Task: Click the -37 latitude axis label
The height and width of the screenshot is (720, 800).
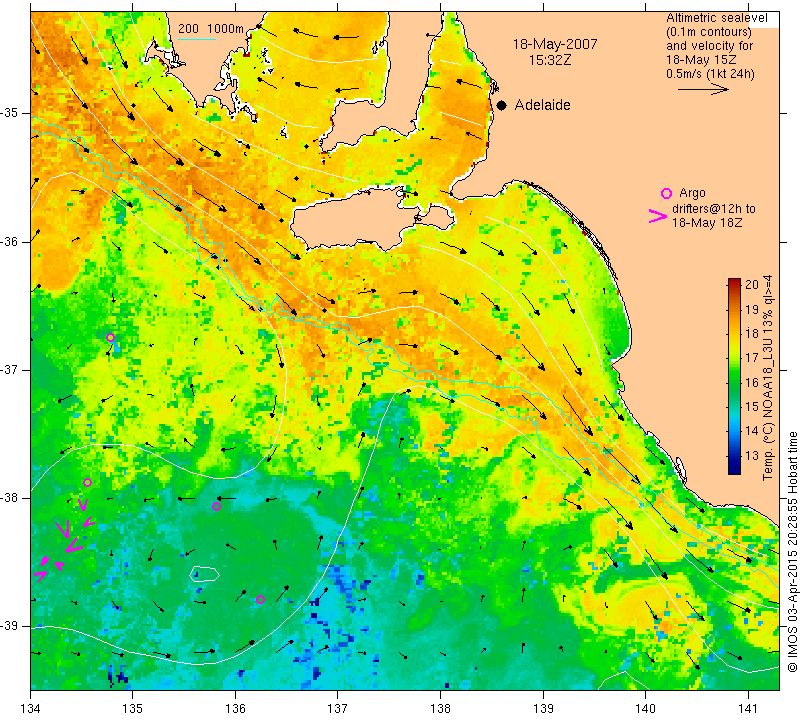Action: [x=10, y=369]
